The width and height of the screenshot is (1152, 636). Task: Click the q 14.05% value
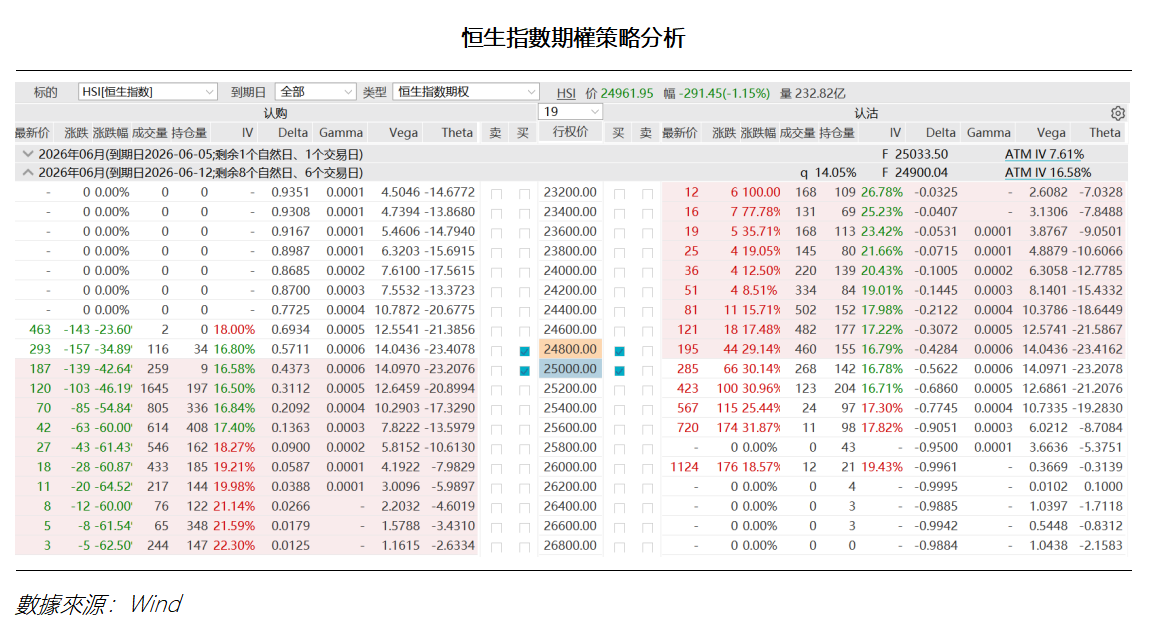click(x=828, y=173)
